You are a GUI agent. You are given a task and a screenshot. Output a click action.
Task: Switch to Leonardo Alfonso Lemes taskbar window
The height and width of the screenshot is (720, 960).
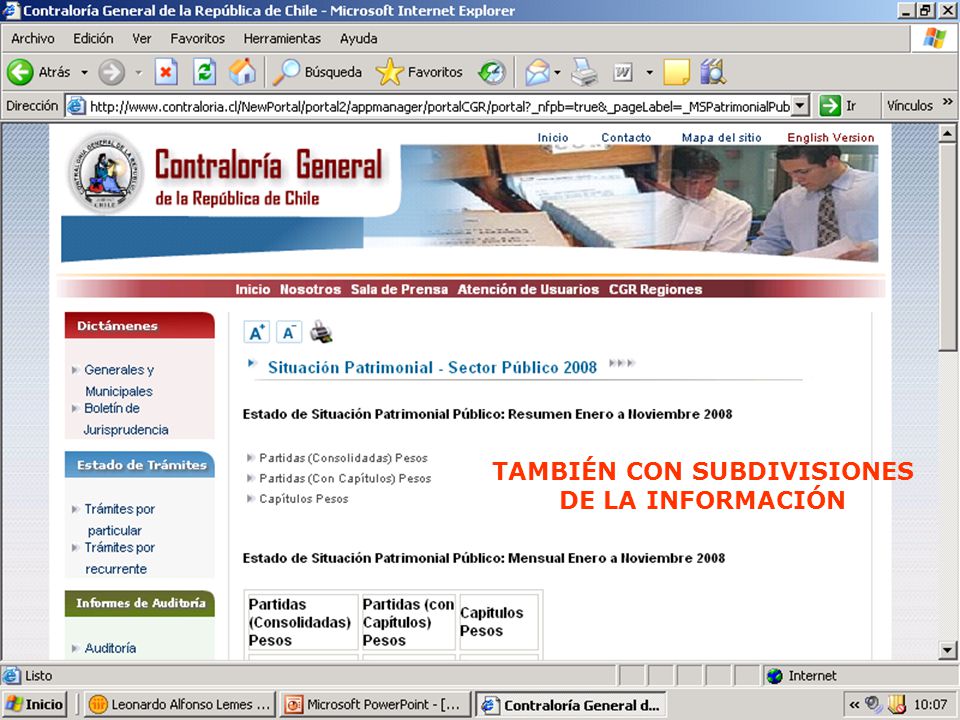179,705
